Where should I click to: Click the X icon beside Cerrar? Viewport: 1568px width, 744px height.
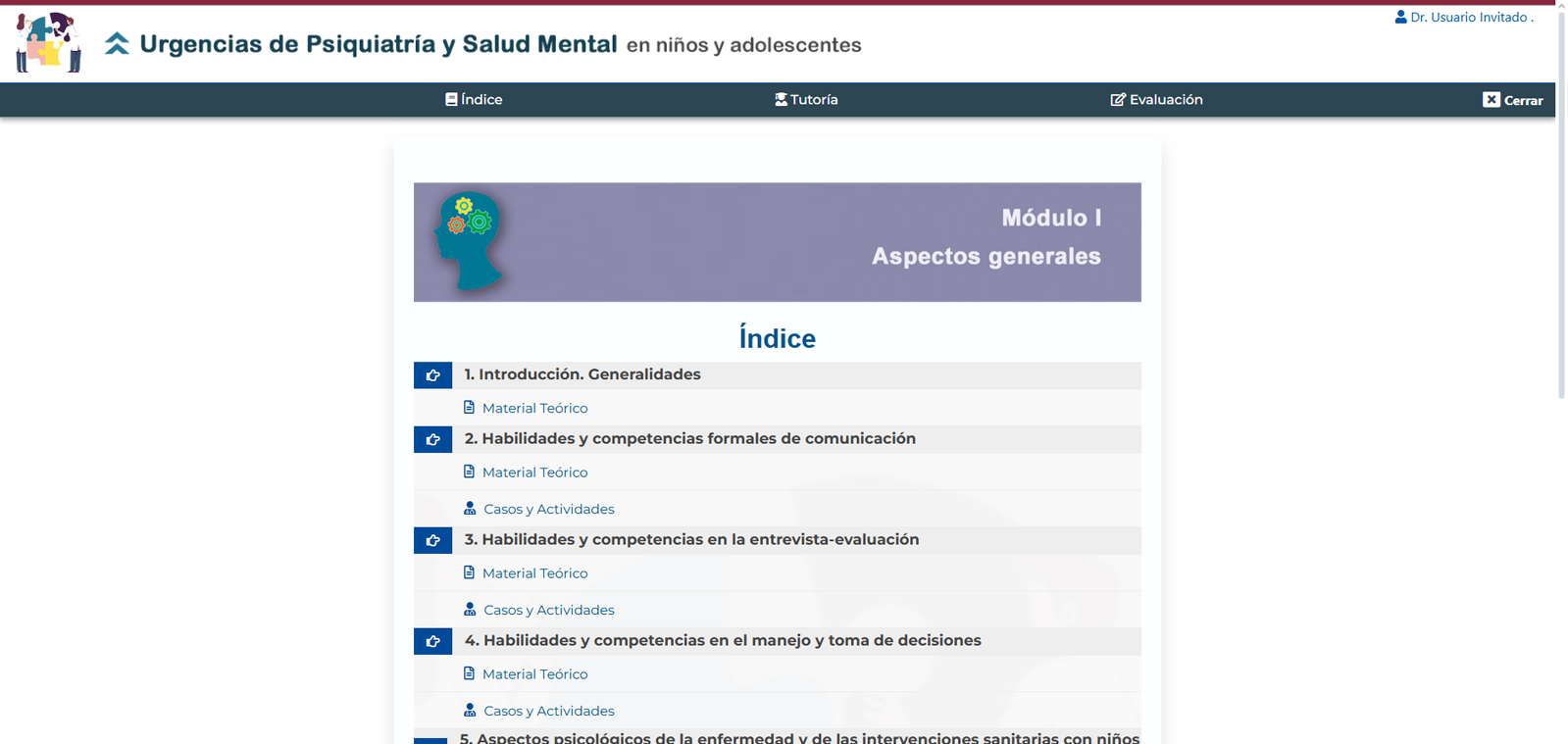(1491, 99)
